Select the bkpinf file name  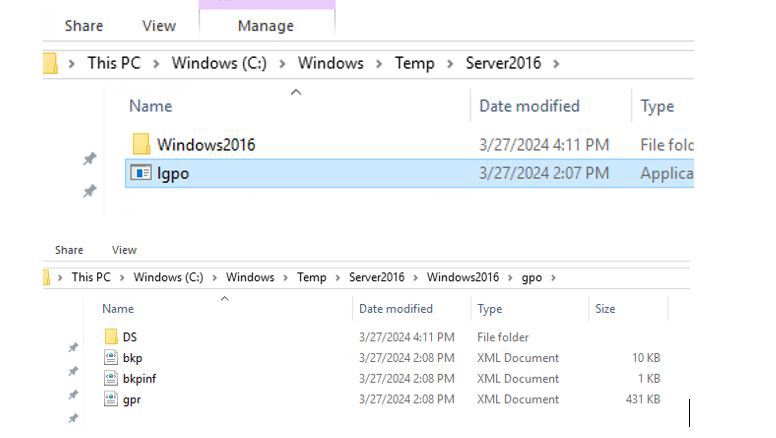[x=140, y=379]
